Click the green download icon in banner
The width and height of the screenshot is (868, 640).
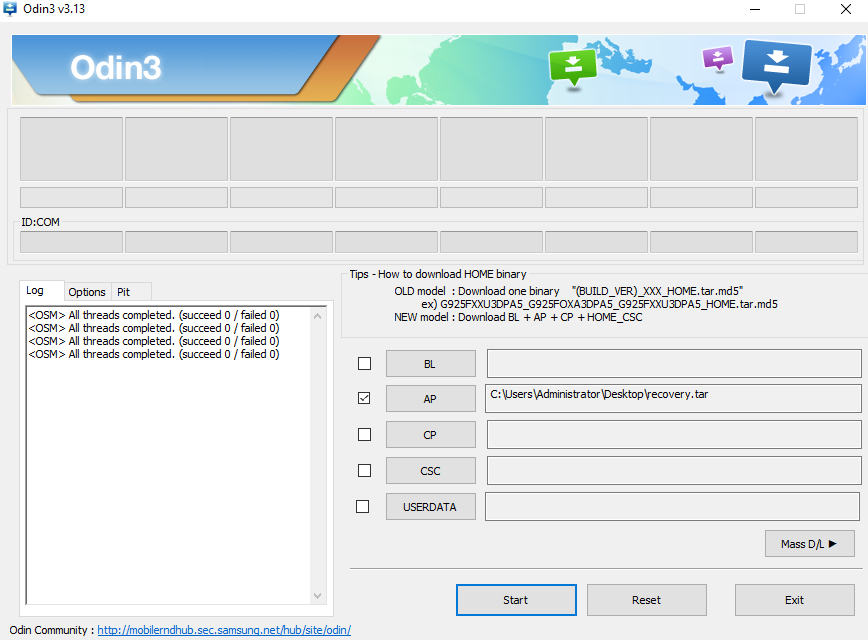click(x=573, y=68)
